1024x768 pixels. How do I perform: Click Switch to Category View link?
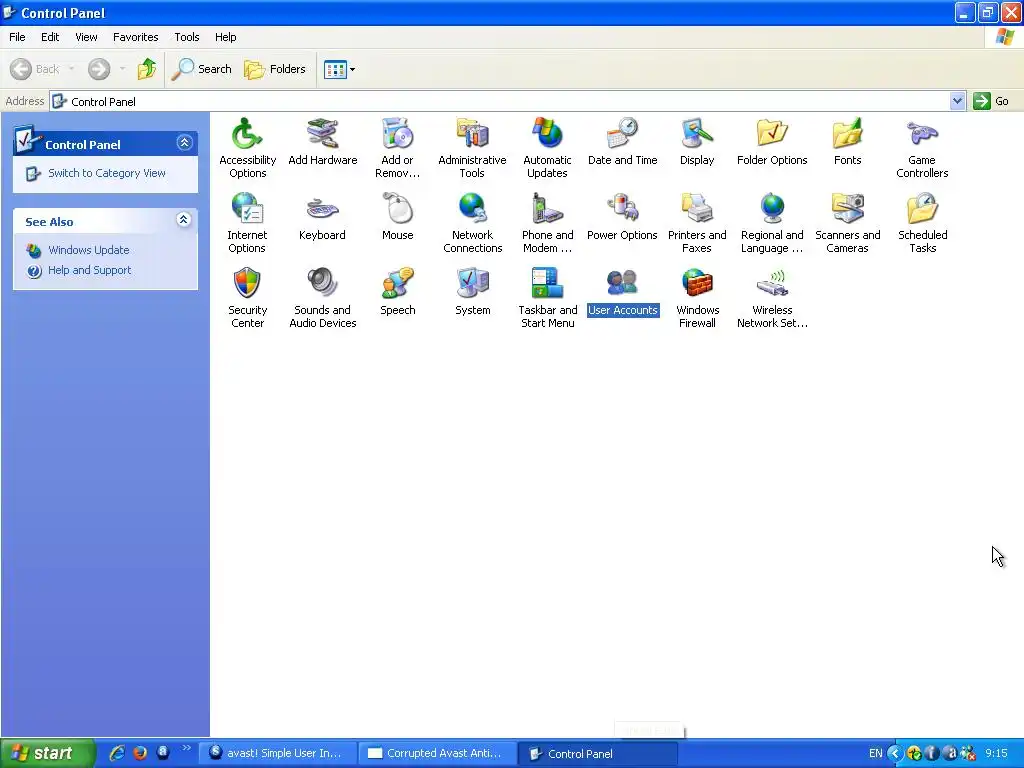pyautogui.click(x=106, y=173)
